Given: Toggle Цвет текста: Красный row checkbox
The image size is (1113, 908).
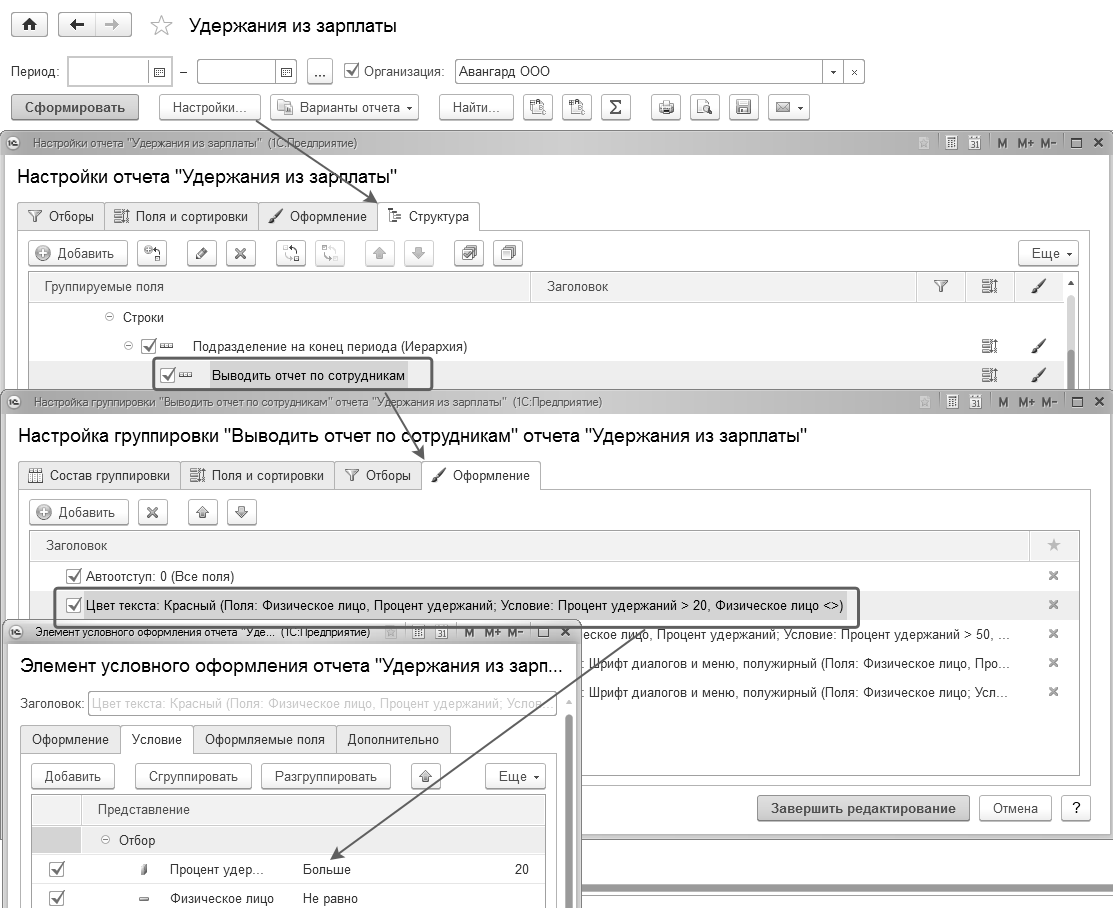Looking at the screenshot, I should [x=73, y=605].
